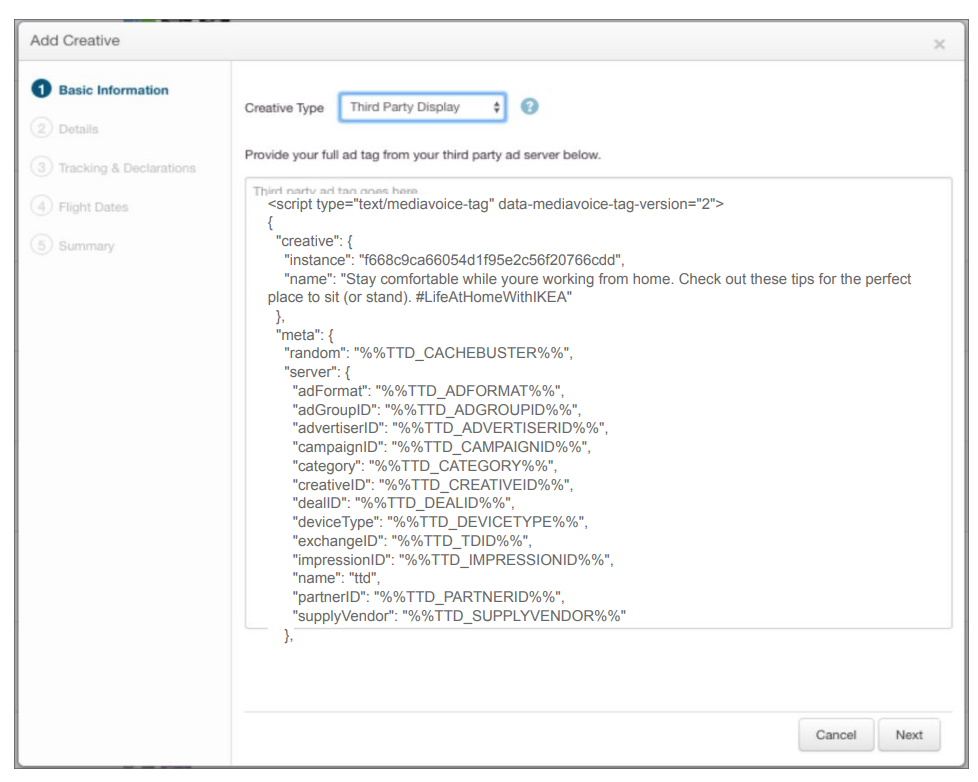The width and height of the screenshot is (978, 782).
Task: Go to the Details step label
Action: (x=78, y=129)
